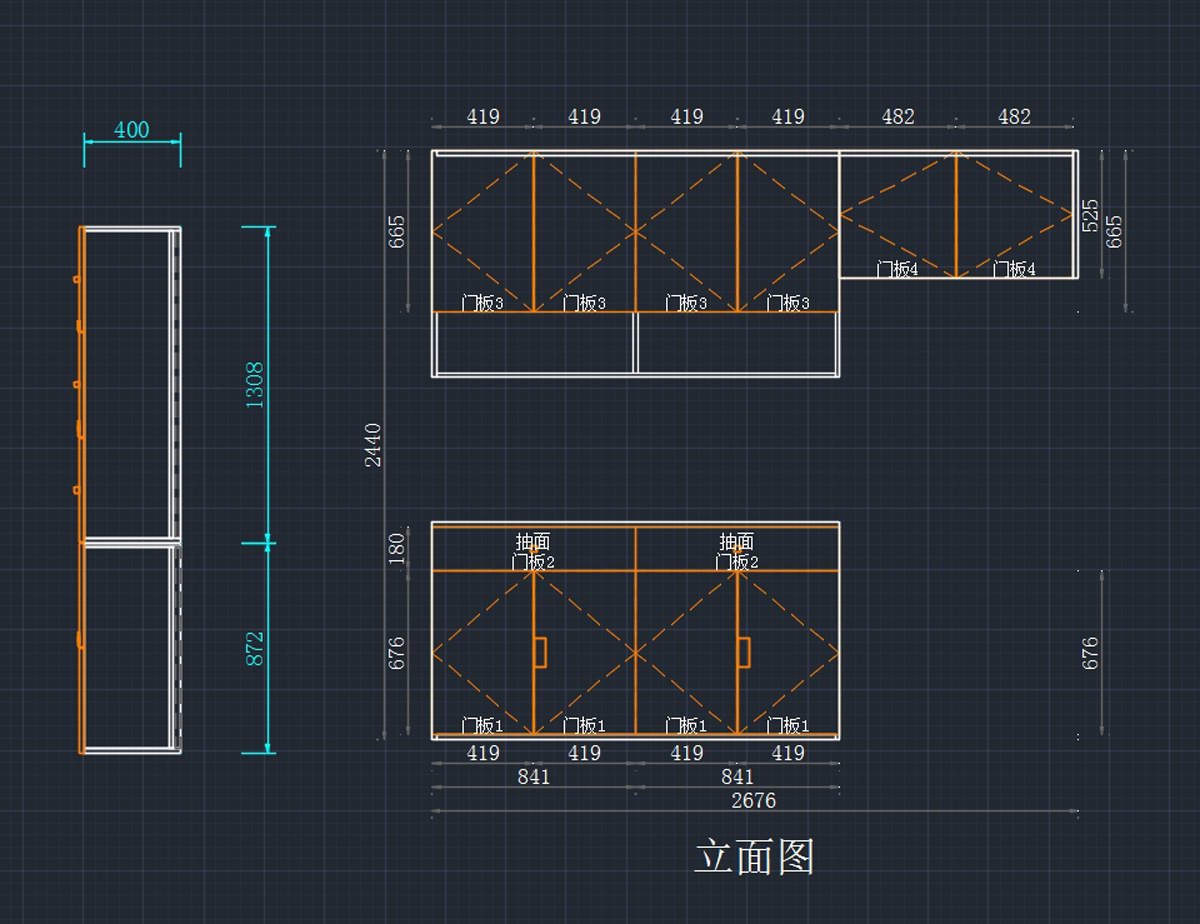The width and height of the screenshot is (1200, 924).
Task: Select the cyan 872 height dimension
Action: pyautogui.click(x=255, y=649)
